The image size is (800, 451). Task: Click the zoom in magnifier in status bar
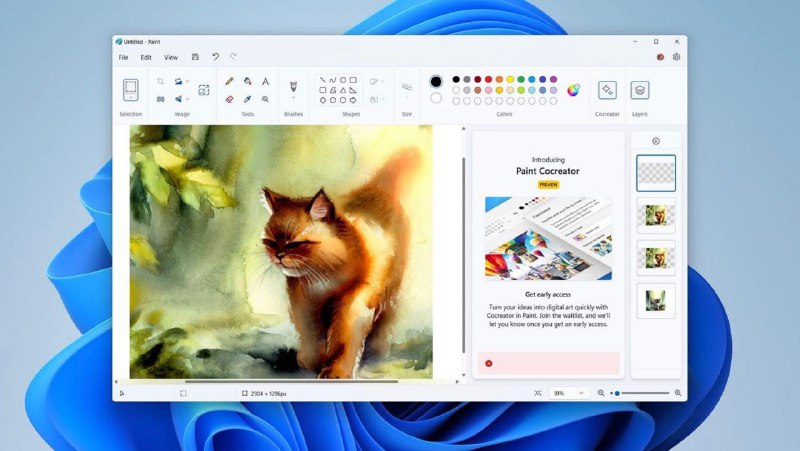point(678,393)
